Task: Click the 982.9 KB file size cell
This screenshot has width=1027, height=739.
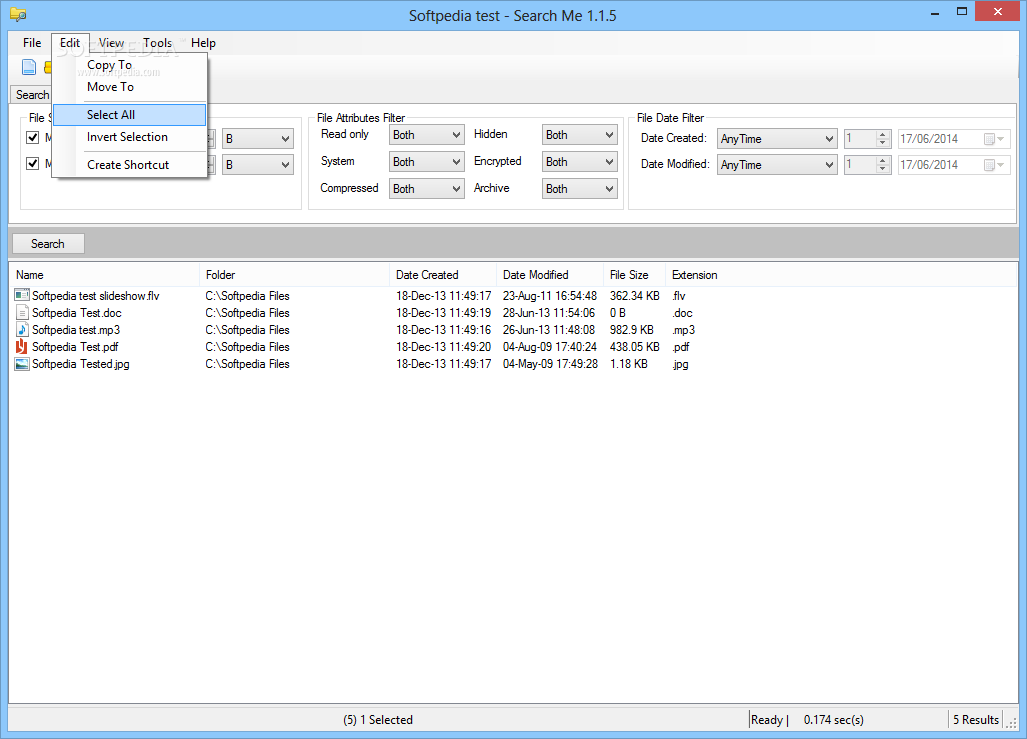Action: coord(631,330)
